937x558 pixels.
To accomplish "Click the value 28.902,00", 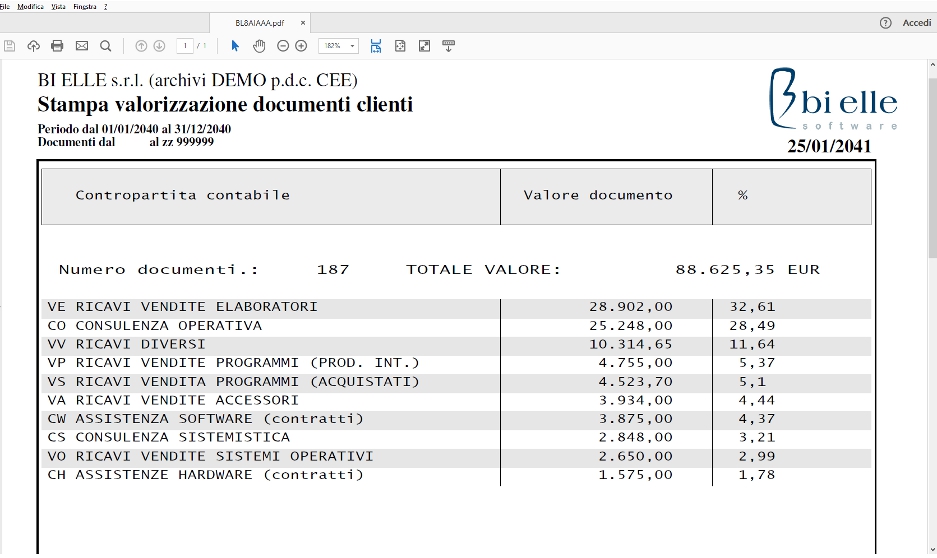I will (631, 307).
